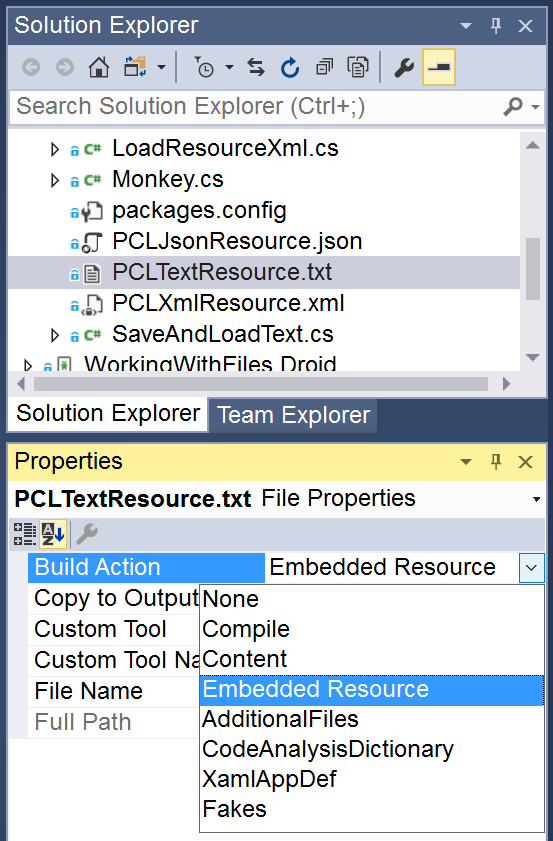Switch to the Team Explorer tab

click(293, 415)
